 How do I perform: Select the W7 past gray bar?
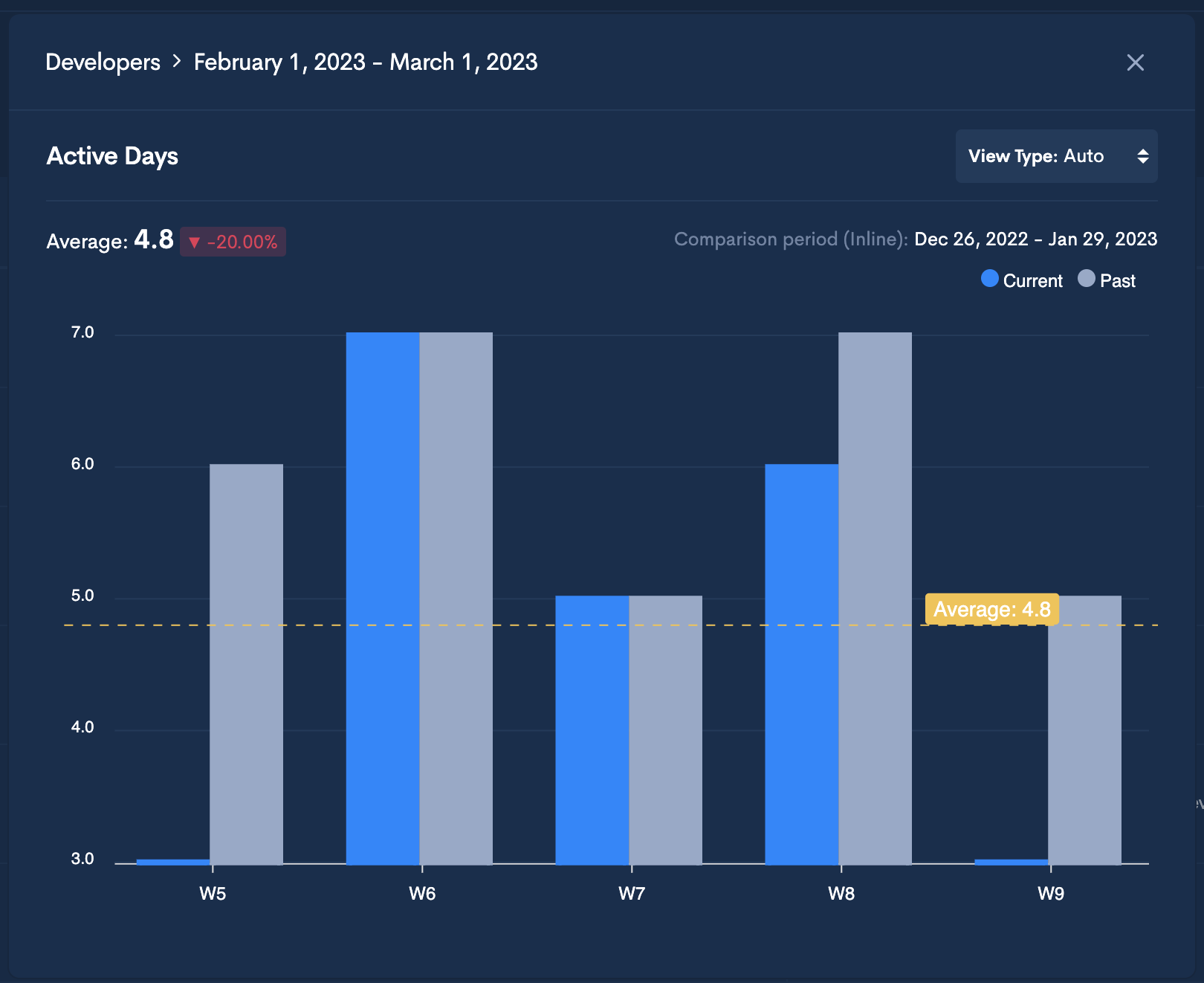[665, 729]
